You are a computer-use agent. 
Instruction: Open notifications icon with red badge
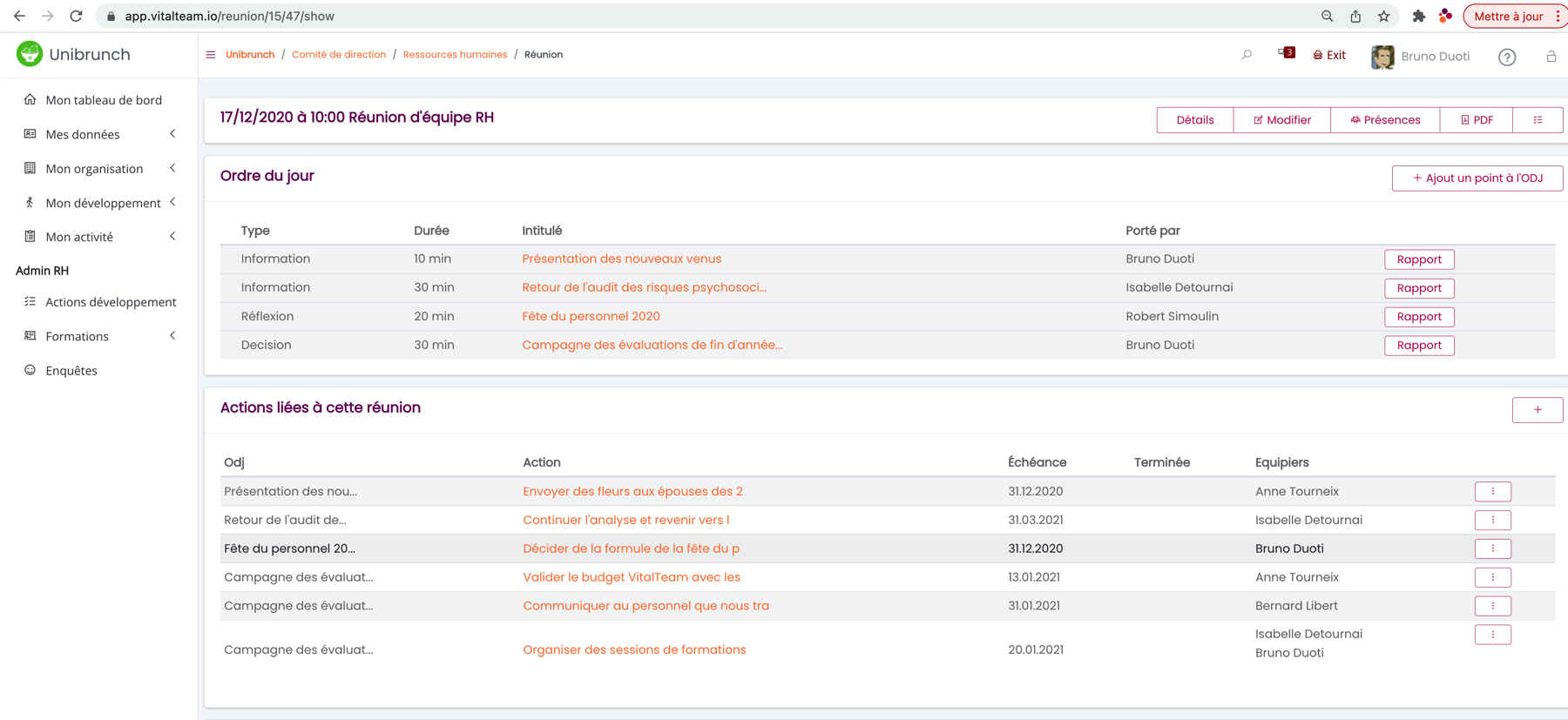tap(1286, 54)
